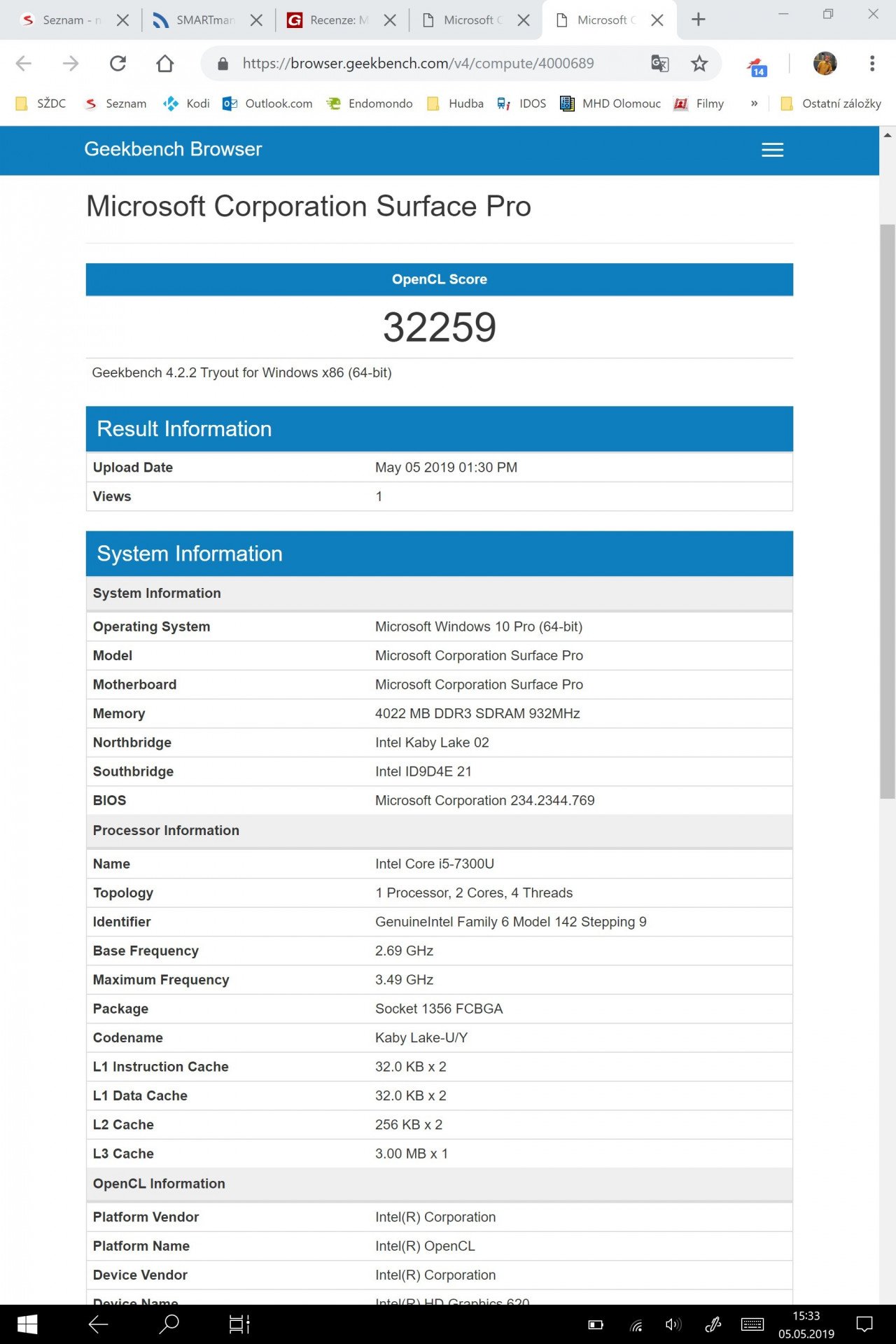Switch to the first Microsoft tab

(x=469, y=20)
